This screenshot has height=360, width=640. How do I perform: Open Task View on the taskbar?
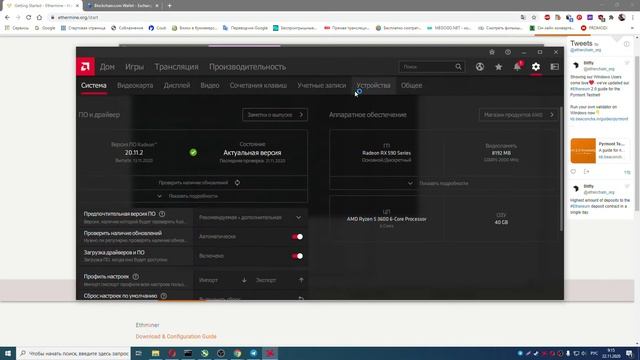coord(139,353)
